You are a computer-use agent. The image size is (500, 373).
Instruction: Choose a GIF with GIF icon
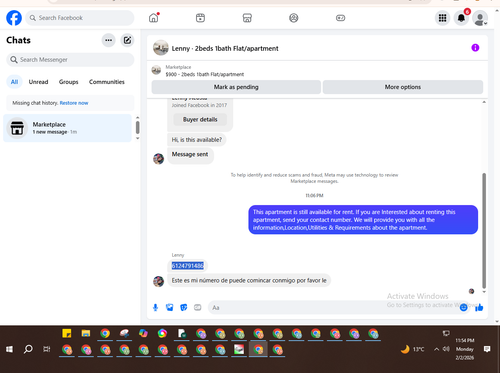(x=197, y=307)
